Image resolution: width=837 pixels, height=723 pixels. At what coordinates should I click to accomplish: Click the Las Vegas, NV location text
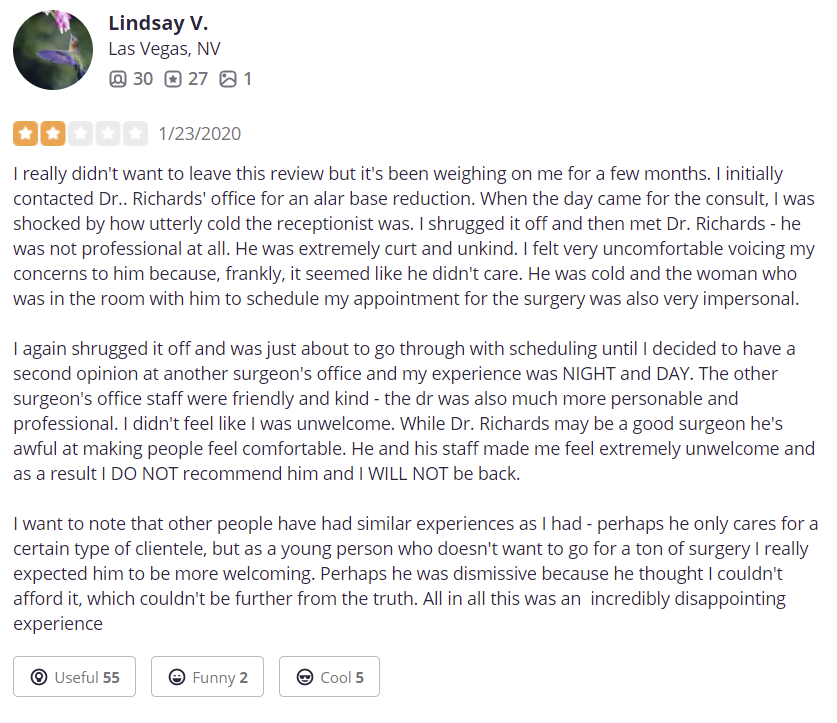click(x=164, y=49)
